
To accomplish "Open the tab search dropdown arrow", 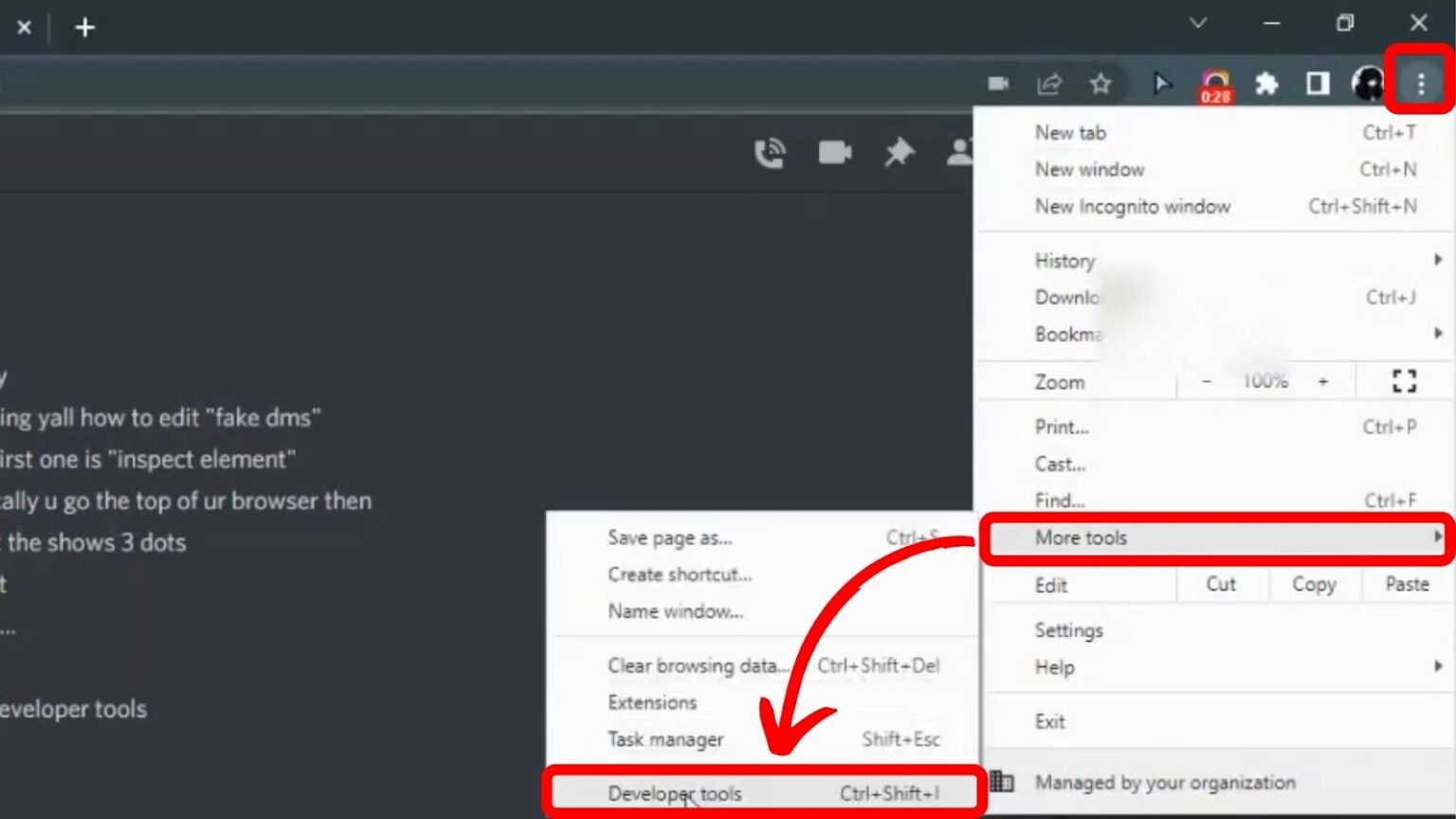I will 1197,23.
